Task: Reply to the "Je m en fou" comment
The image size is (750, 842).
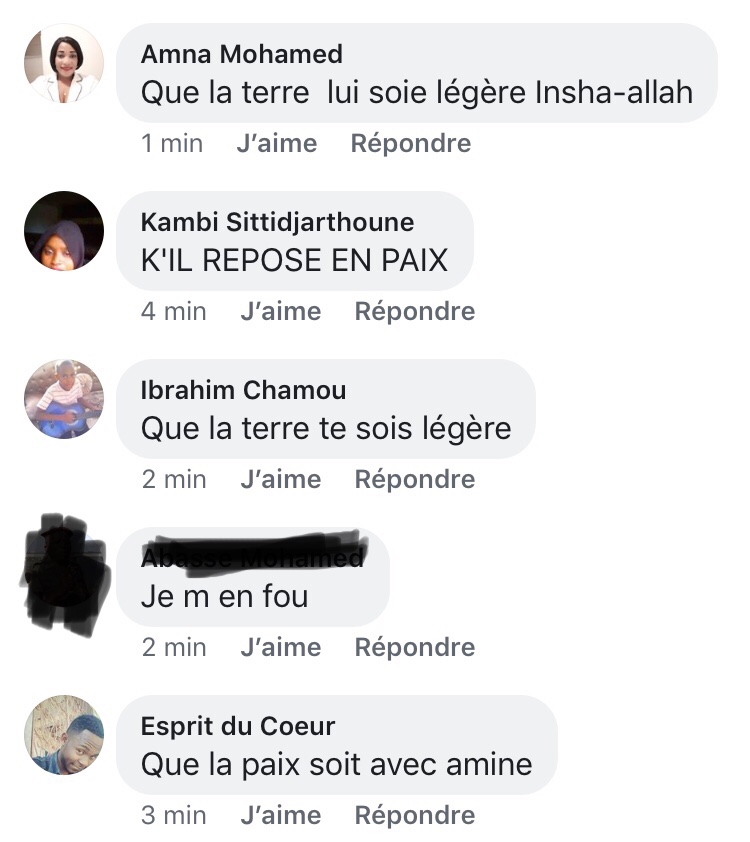Action: click(415, 648)
